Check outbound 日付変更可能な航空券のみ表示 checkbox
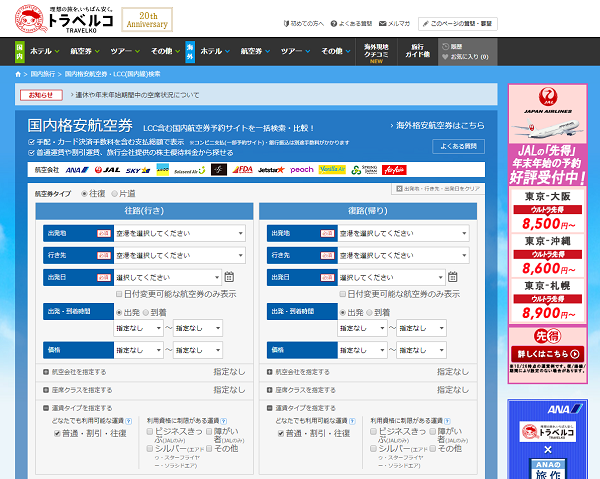 click(119, 294)
